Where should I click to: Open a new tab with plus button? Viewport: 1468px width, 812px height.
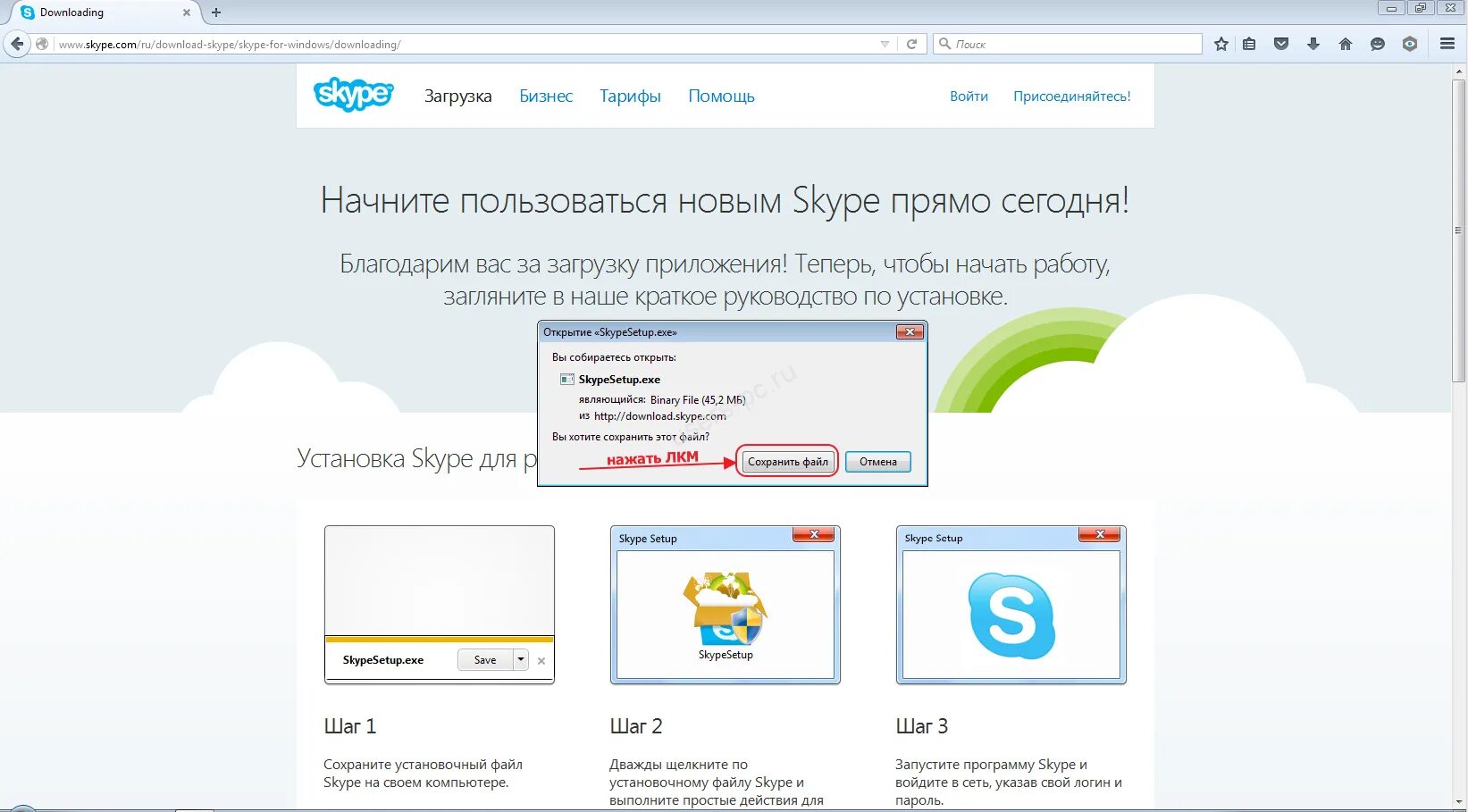(216, 13)
